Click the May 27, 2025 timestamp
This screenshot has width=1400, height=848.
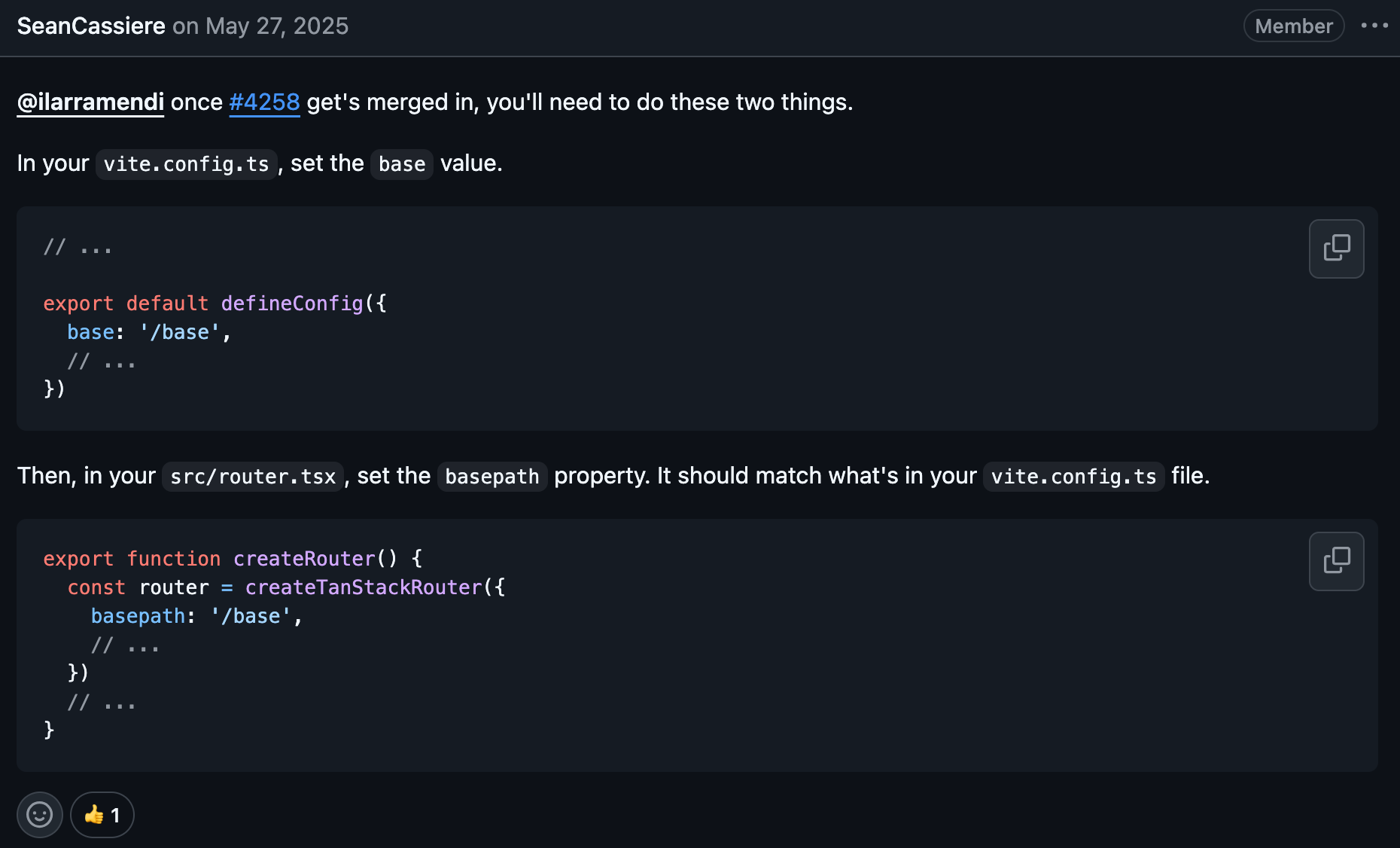[x=277, y=26]
